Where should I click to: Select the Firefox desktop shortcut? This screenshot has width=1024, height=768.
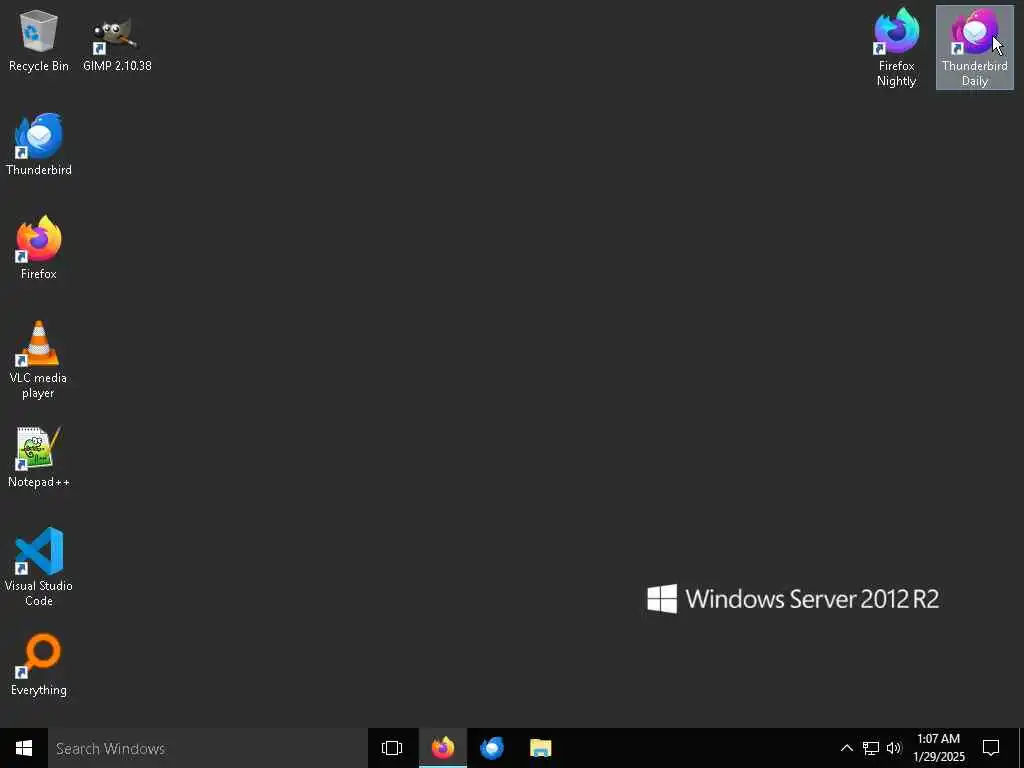point(39,248)
